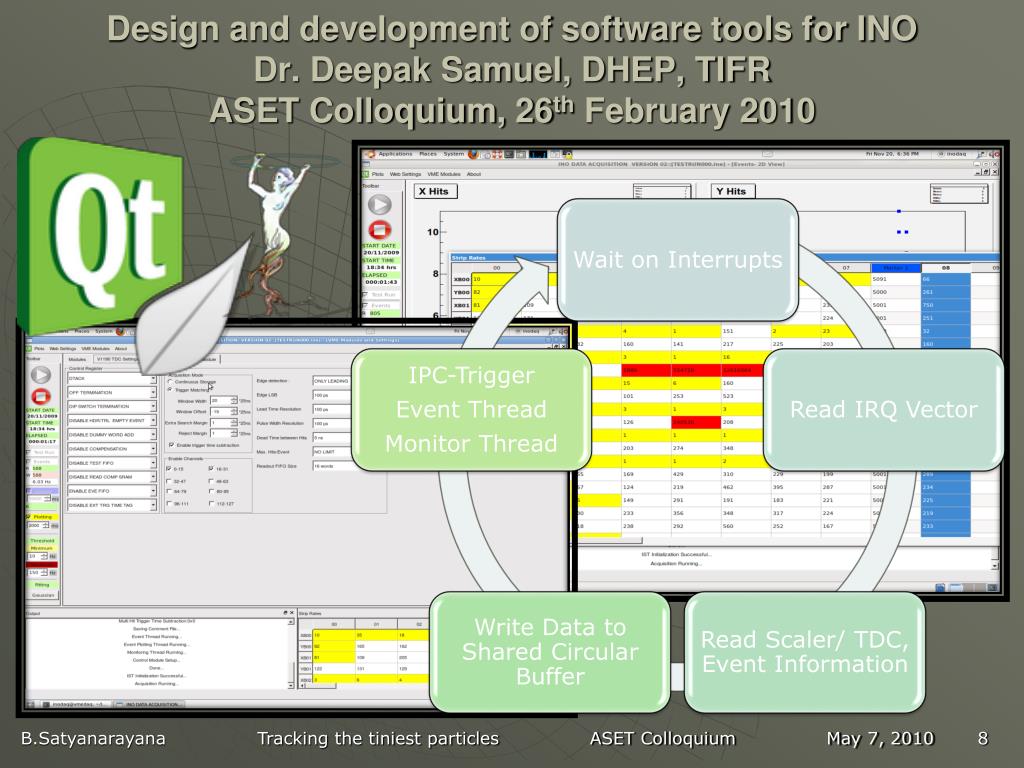Toggle channels 0-15 checkbox
The width and height of the screenshot is (1024, 768).
coord(168,468)
